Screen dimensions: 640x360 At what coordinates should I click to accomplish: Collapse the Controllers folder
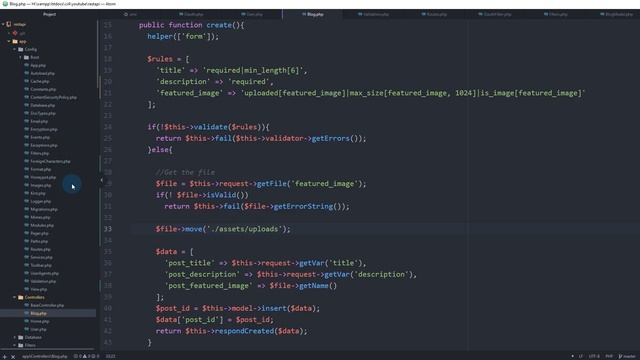15,297
